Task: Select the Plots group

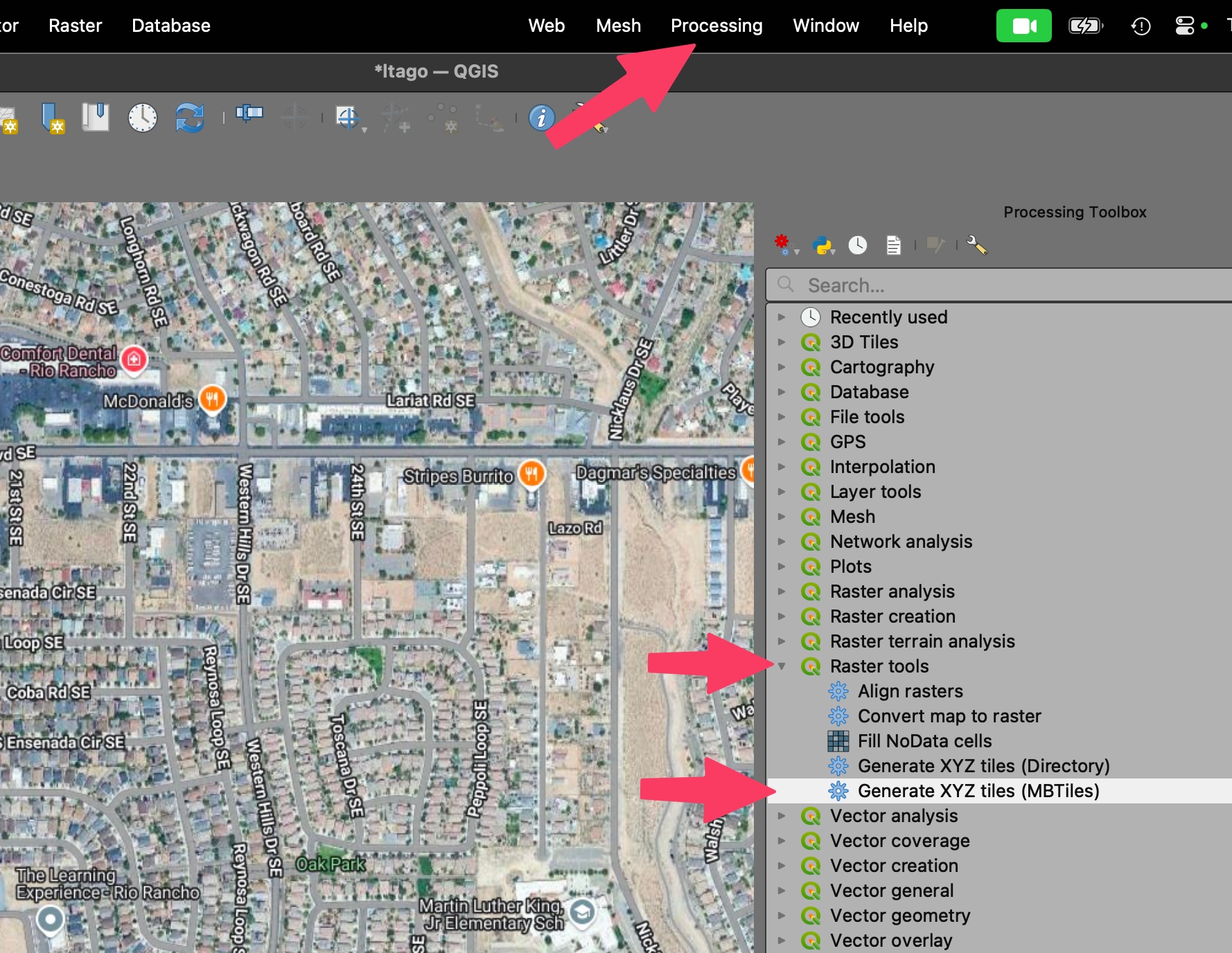Action: coord(851,567)
